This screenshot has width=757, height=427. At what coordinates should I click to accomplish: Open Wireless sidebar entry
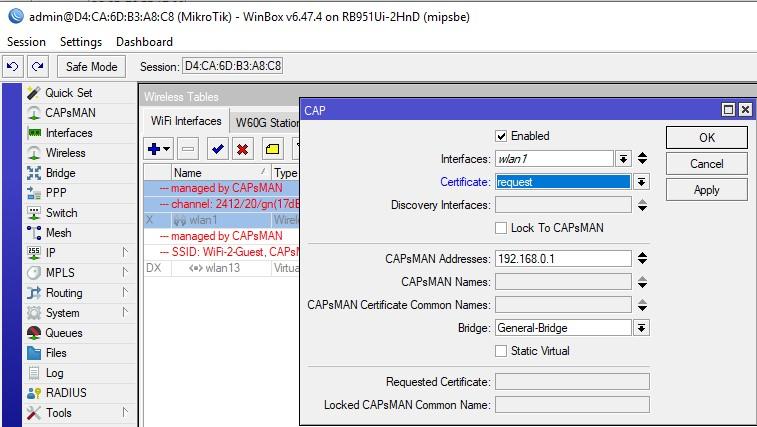66,153
